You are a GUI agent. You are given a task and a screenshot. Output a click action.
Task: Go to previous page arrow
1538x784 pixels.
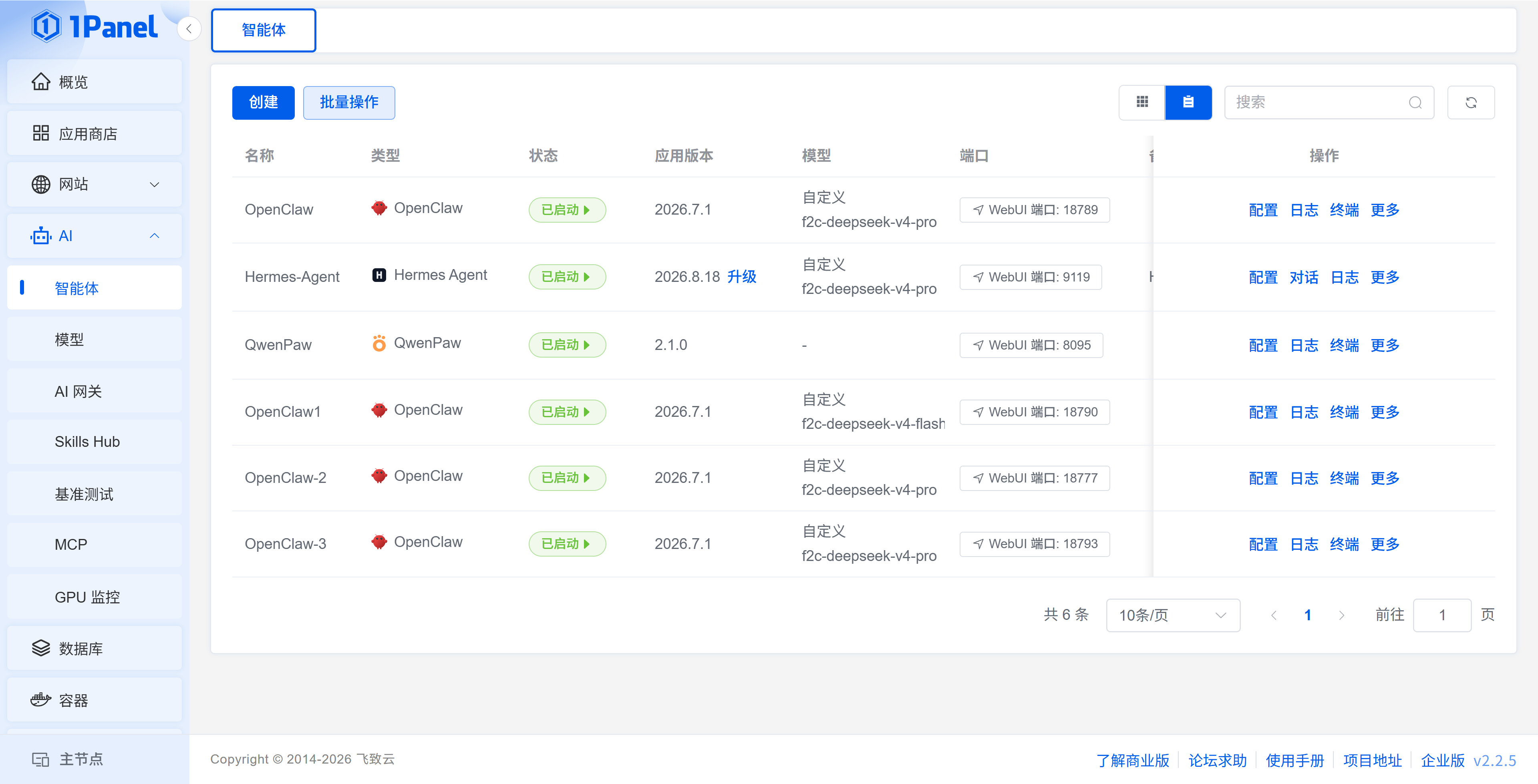click(x=1274, y=615)
